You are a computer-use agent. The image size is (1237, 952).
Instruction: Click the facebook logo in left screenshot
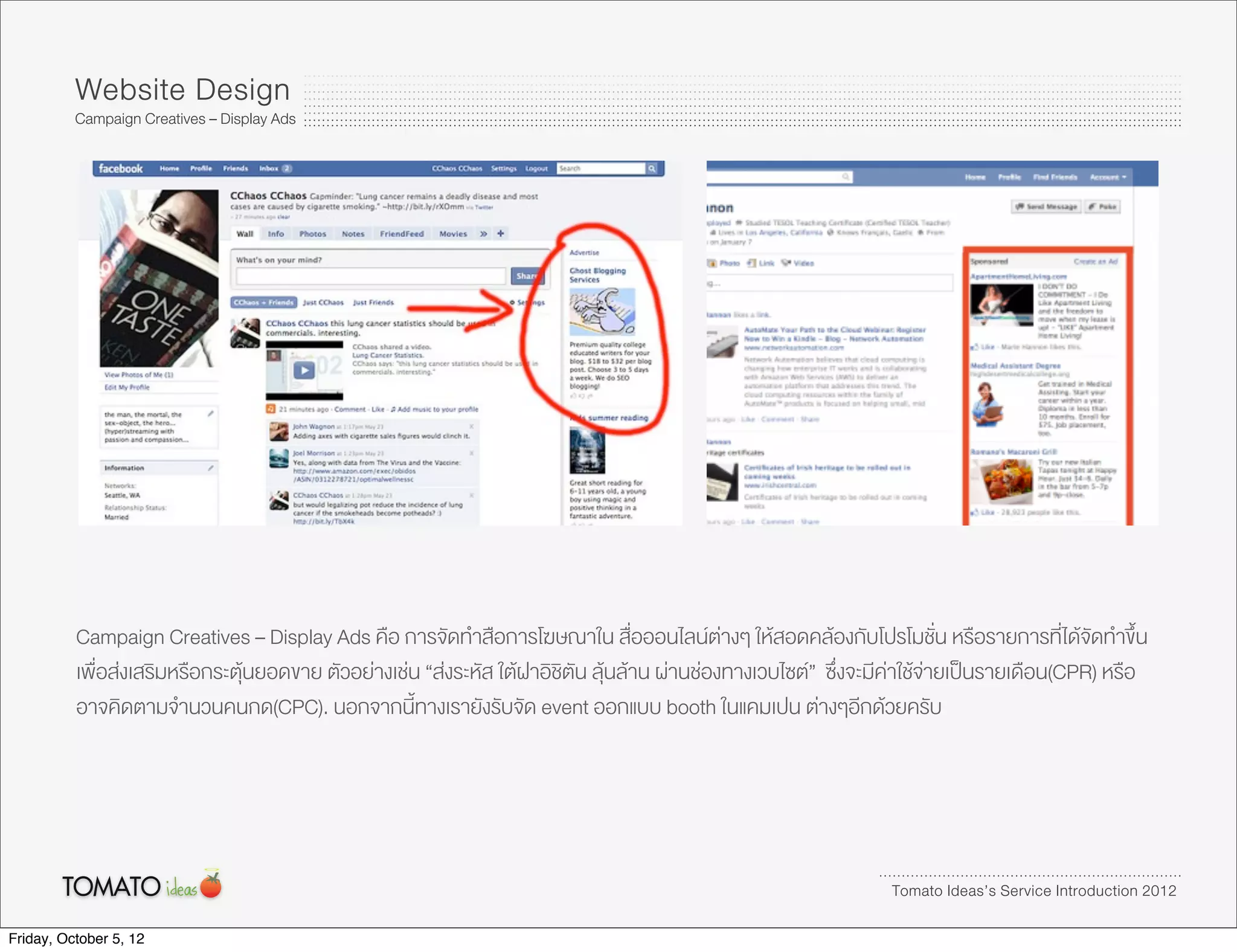point(121,169)
